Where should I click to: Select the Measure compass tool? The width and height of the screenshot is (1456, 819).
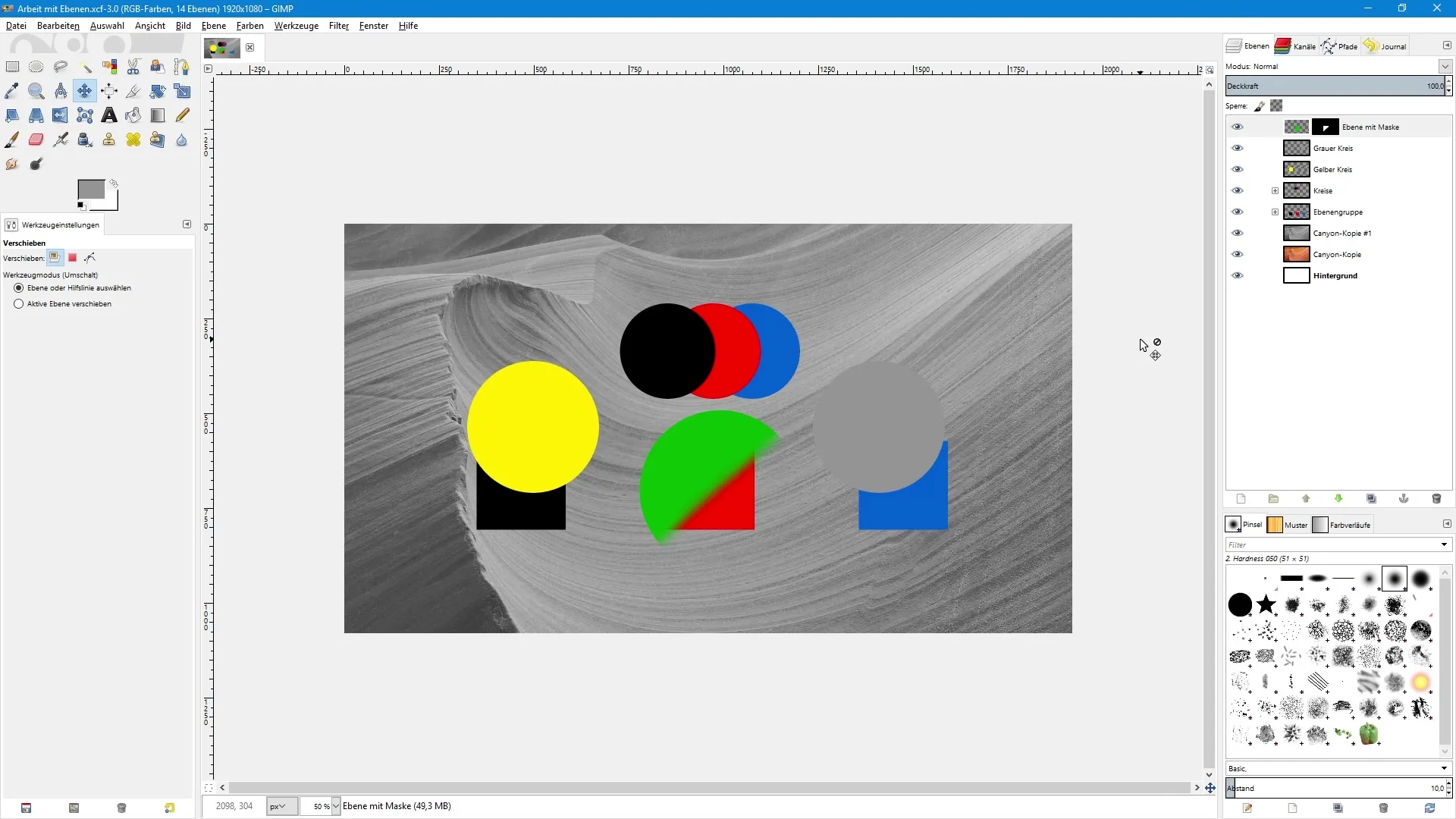point(61,91)
